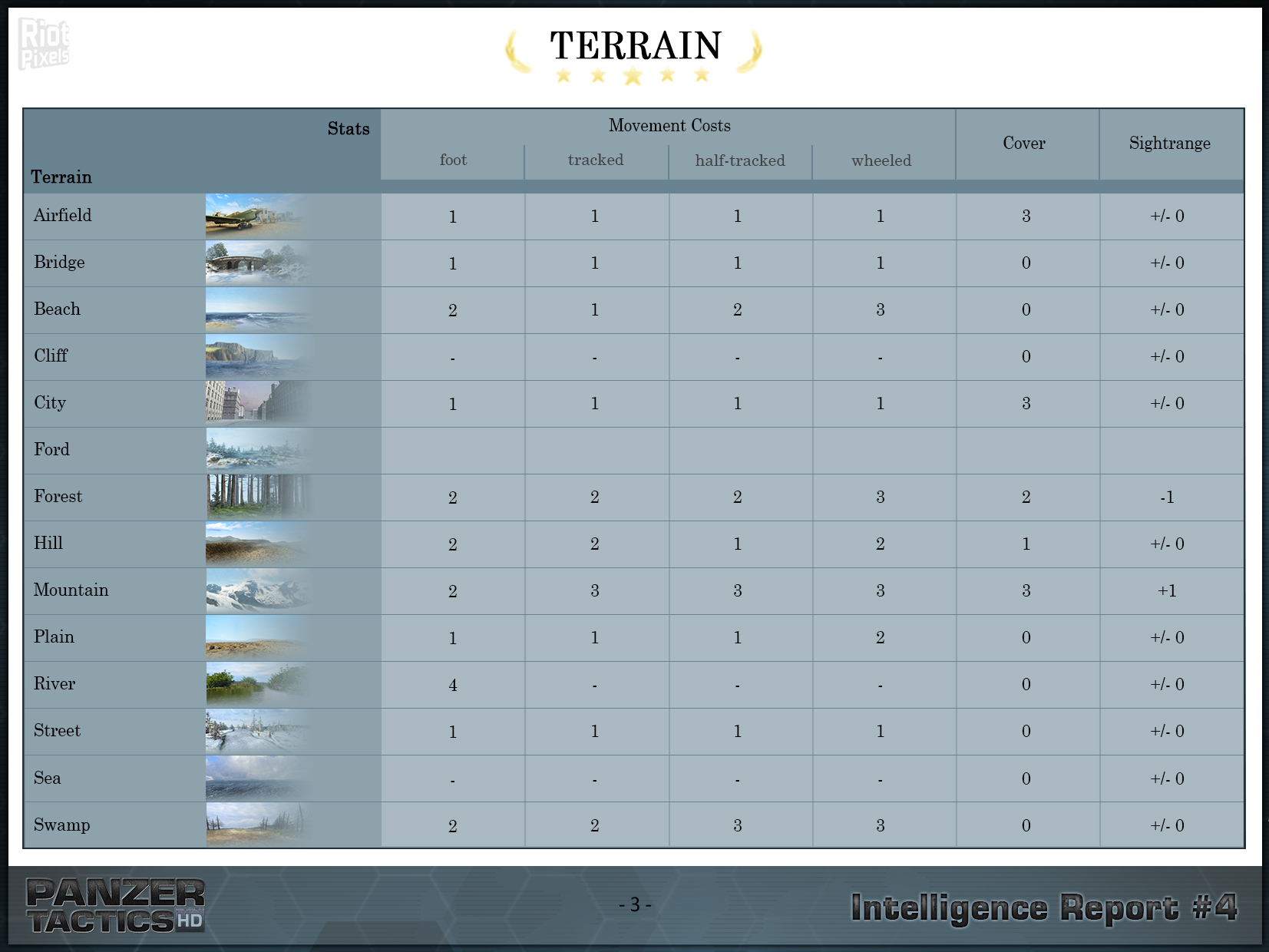Click the Intelligence Report #4 text

1044,907
